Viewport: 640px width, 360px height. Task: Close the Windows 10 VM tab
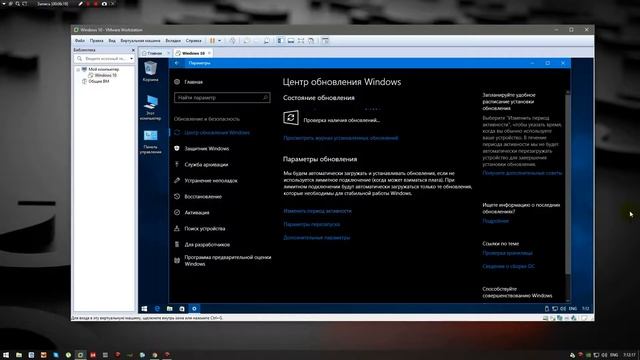click(209, 53)
